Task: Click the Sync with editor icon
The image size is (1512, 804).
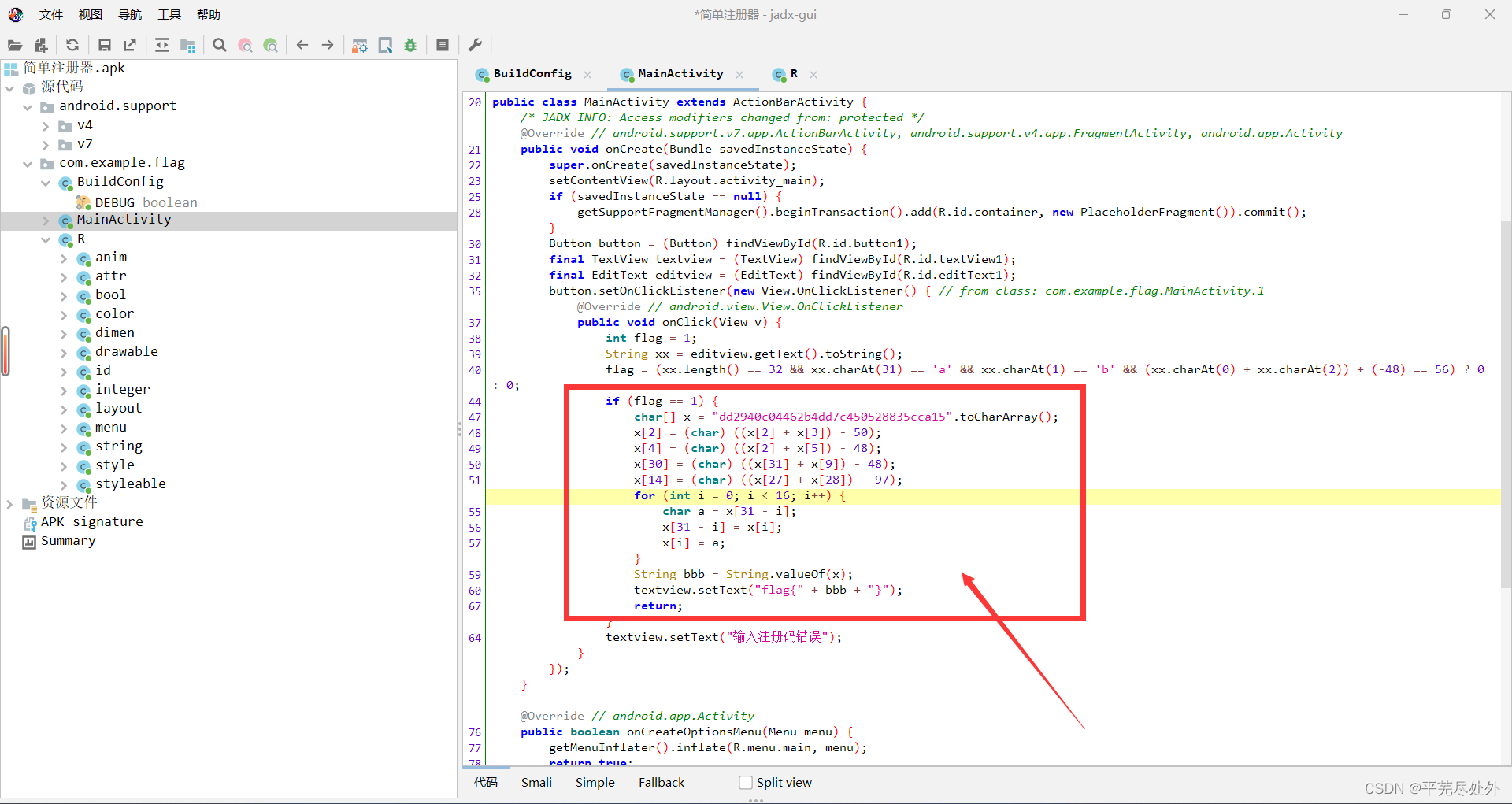Action: click(162, 46)
